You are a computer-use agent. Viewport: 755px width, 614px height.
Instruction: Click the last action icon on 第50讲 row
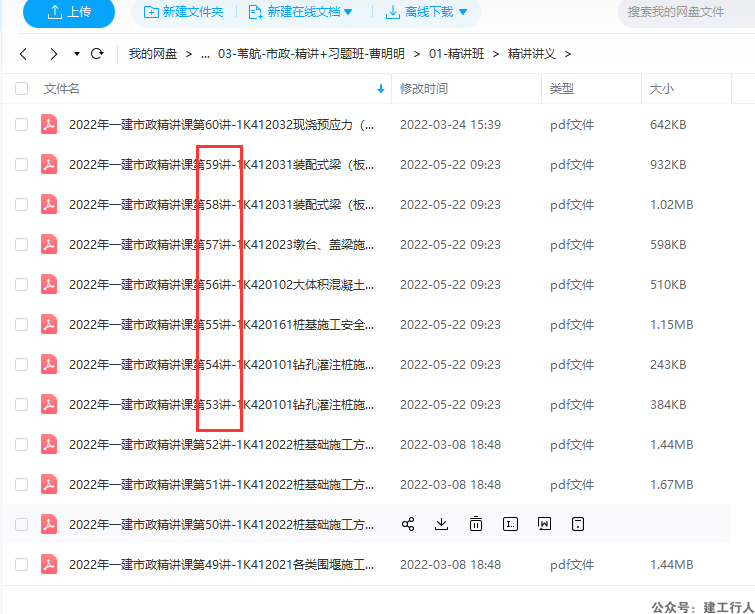(578, 524)
